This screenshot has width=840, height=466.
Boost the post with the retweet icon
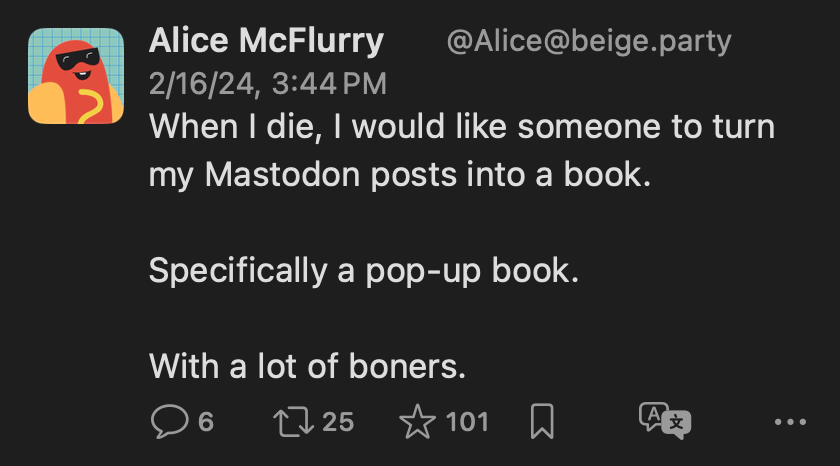(x=292, y=421)
